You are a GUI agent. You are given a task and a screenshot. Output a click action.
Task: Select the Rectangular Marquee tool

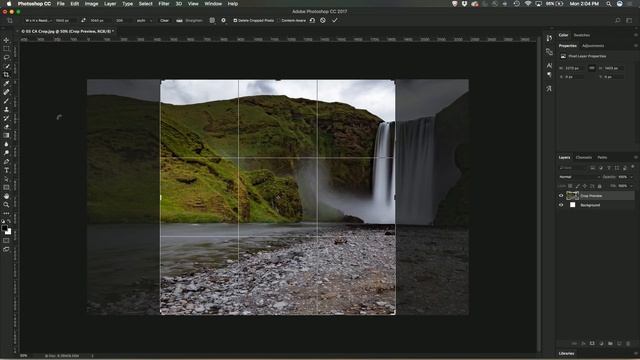(x=6, y=49)
